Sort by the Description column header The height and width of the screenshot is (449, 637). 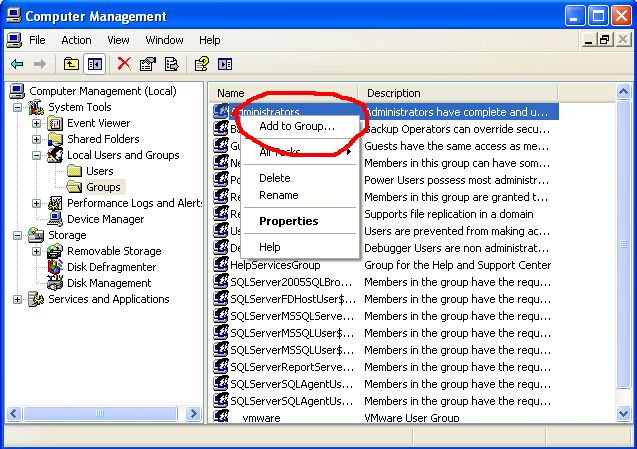coord(458,93)
